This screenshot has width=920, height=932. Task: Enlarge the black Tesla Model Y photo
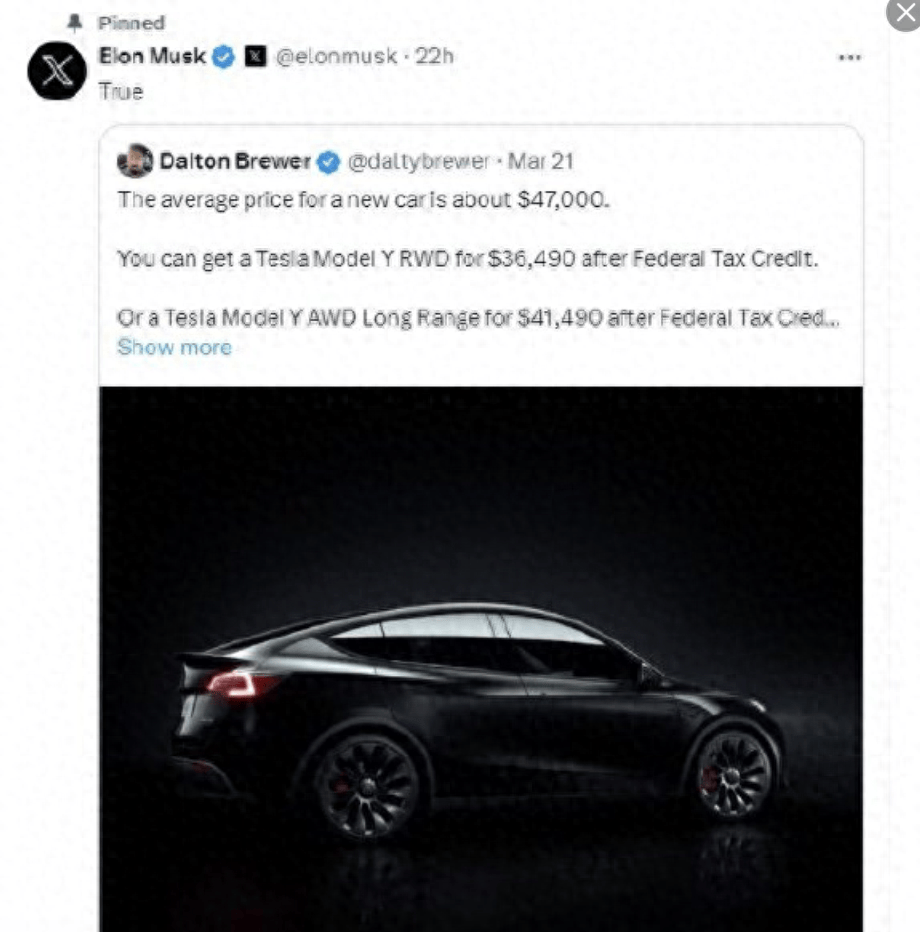pyautogui.click(x=481, y=659)
